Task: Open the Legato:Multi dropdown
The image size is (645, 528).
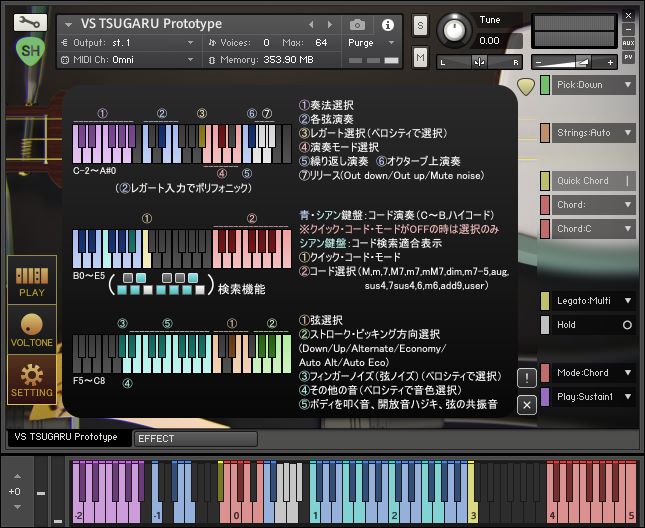Action: pos(594,301)
